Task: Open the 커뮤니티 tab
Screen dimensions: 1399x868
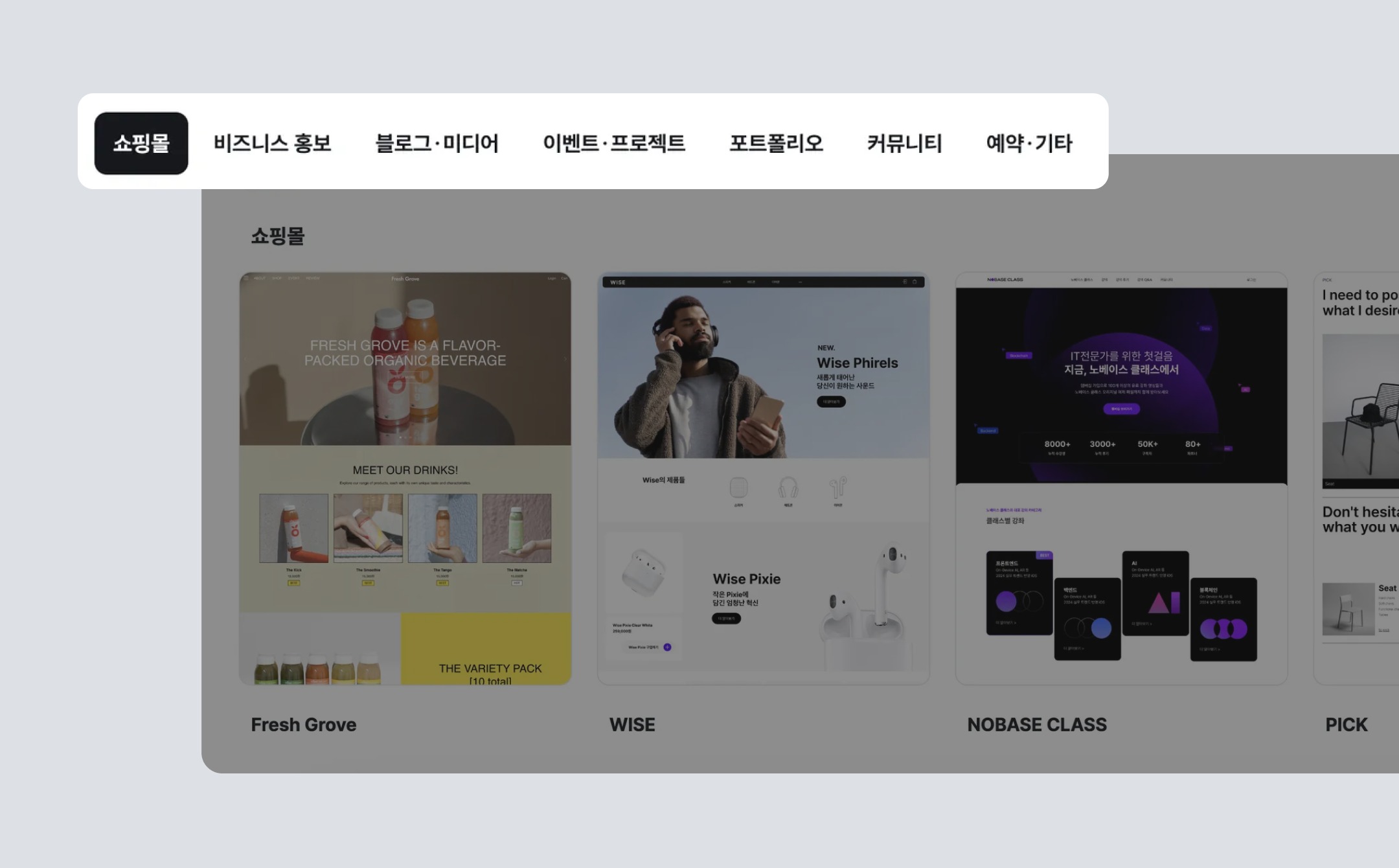Action: [905, 143]
